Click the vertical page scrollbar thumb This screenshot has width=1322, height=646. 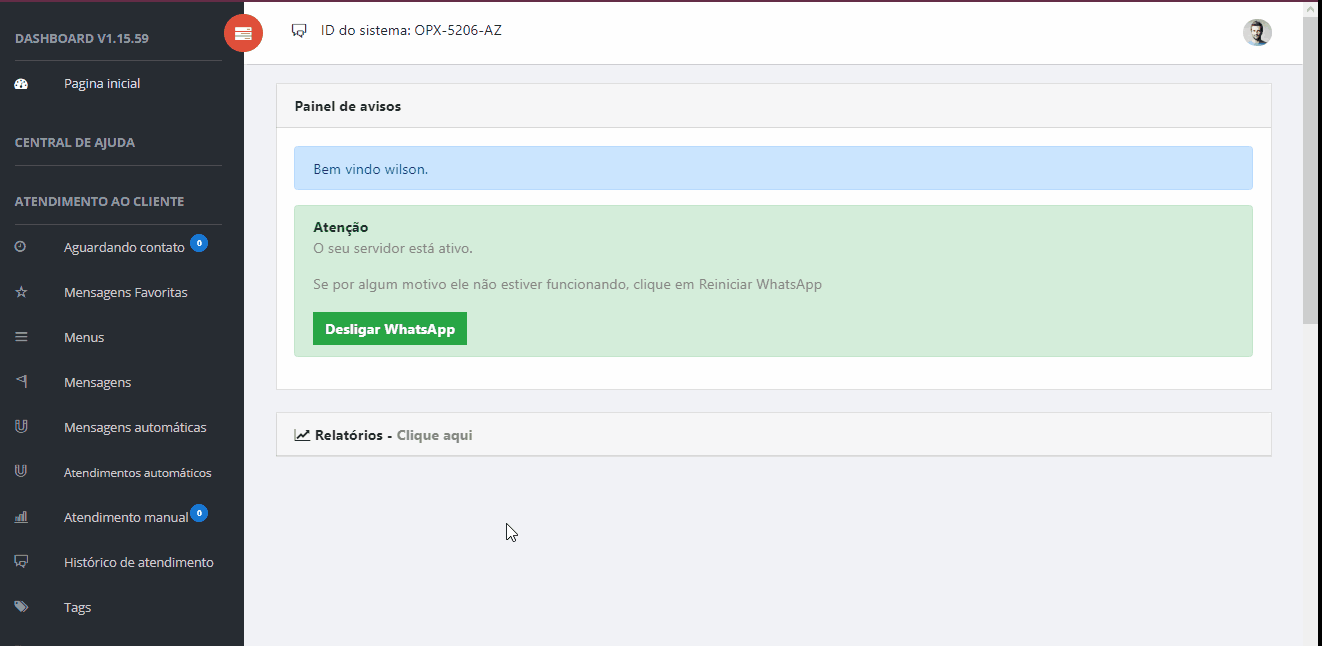click(x=1310, y=170)
